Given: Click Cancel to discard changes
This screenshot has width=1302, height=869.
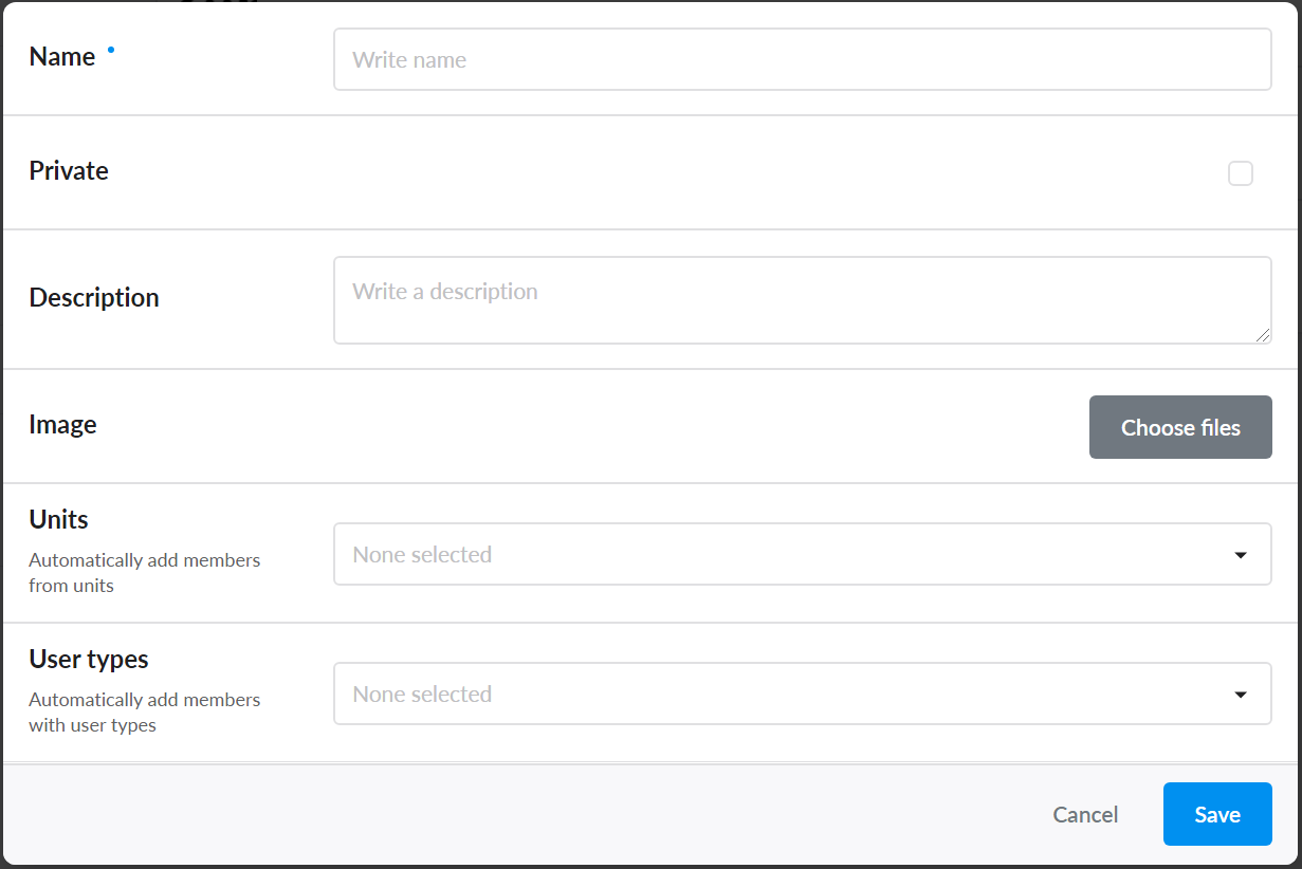Looking at the screenshot, I should [1085, 814].
